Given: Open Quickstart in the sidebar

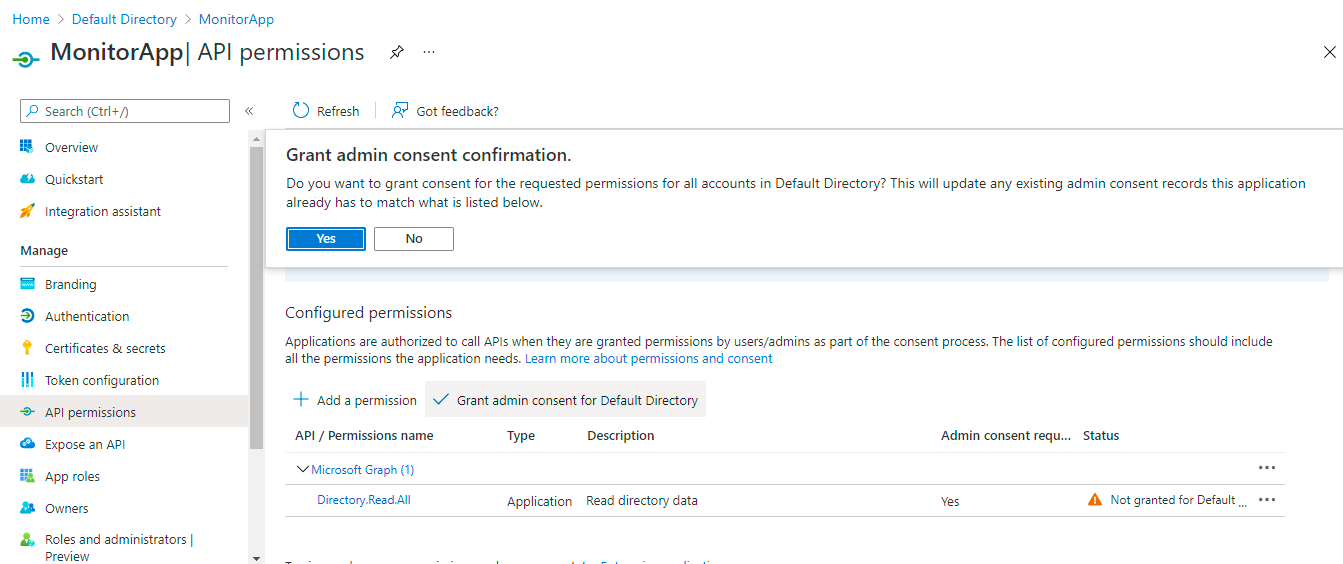Looking at the screenshot, I should pyautogui.click(x=74, y=179).
